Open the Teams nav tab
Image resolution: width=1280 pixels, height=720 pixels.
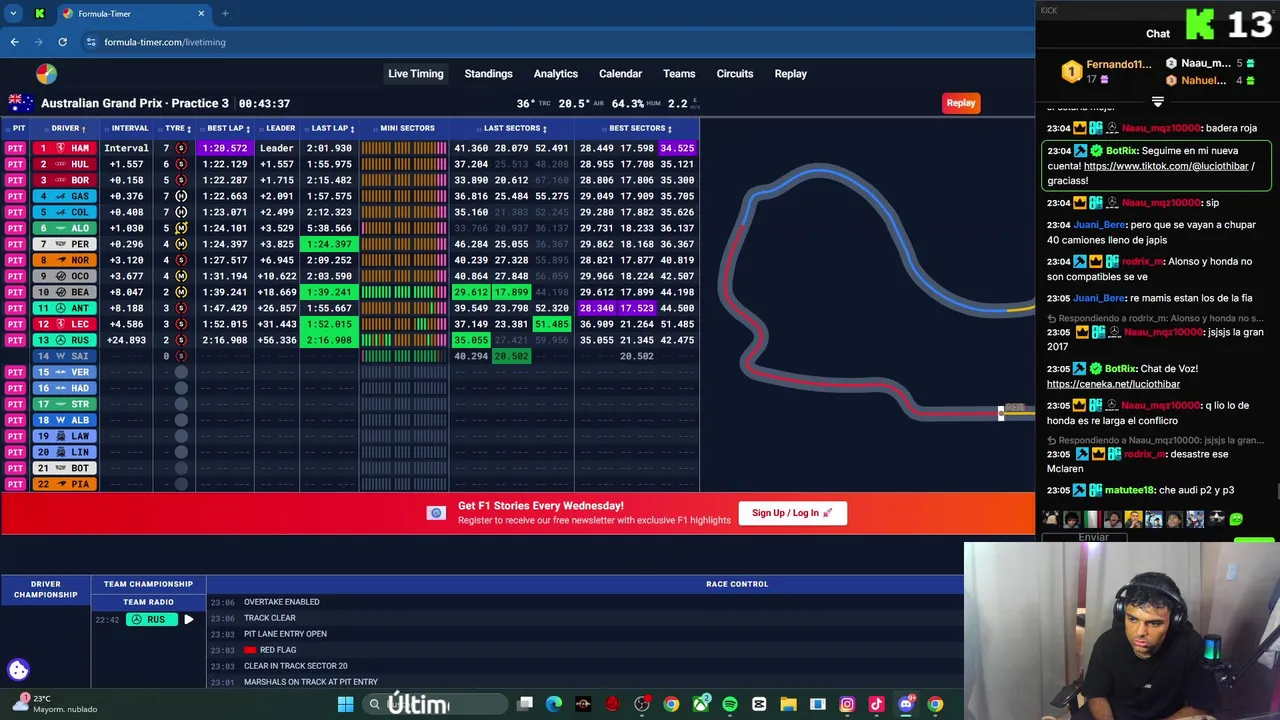[679, 74]
